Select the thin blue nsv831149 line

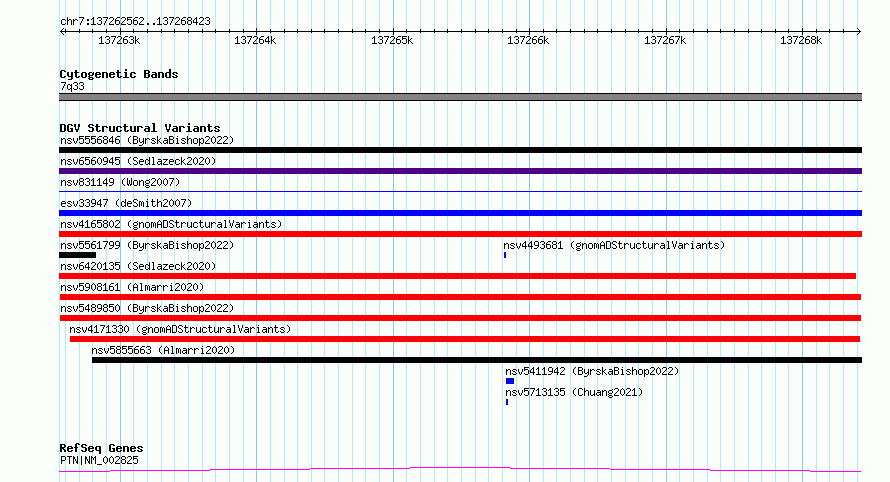tap(460, 192)
